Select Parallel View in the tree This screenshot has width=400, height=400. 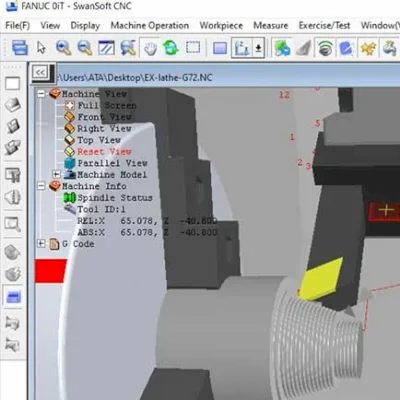tap(112, 163)
